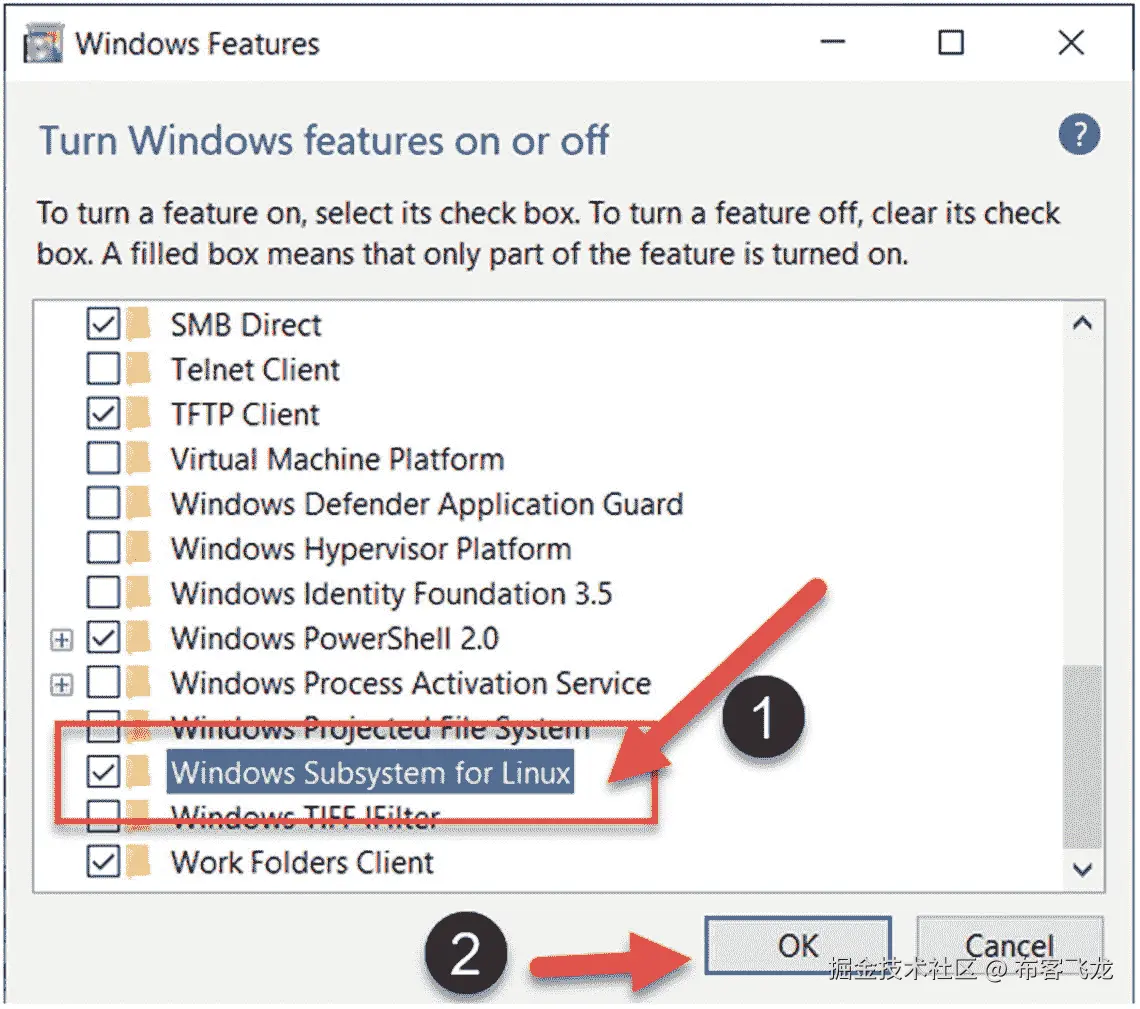Check Windows Process Activation Service box
The height and width of the screenshot is (1009, 1140).
point(103,683)
